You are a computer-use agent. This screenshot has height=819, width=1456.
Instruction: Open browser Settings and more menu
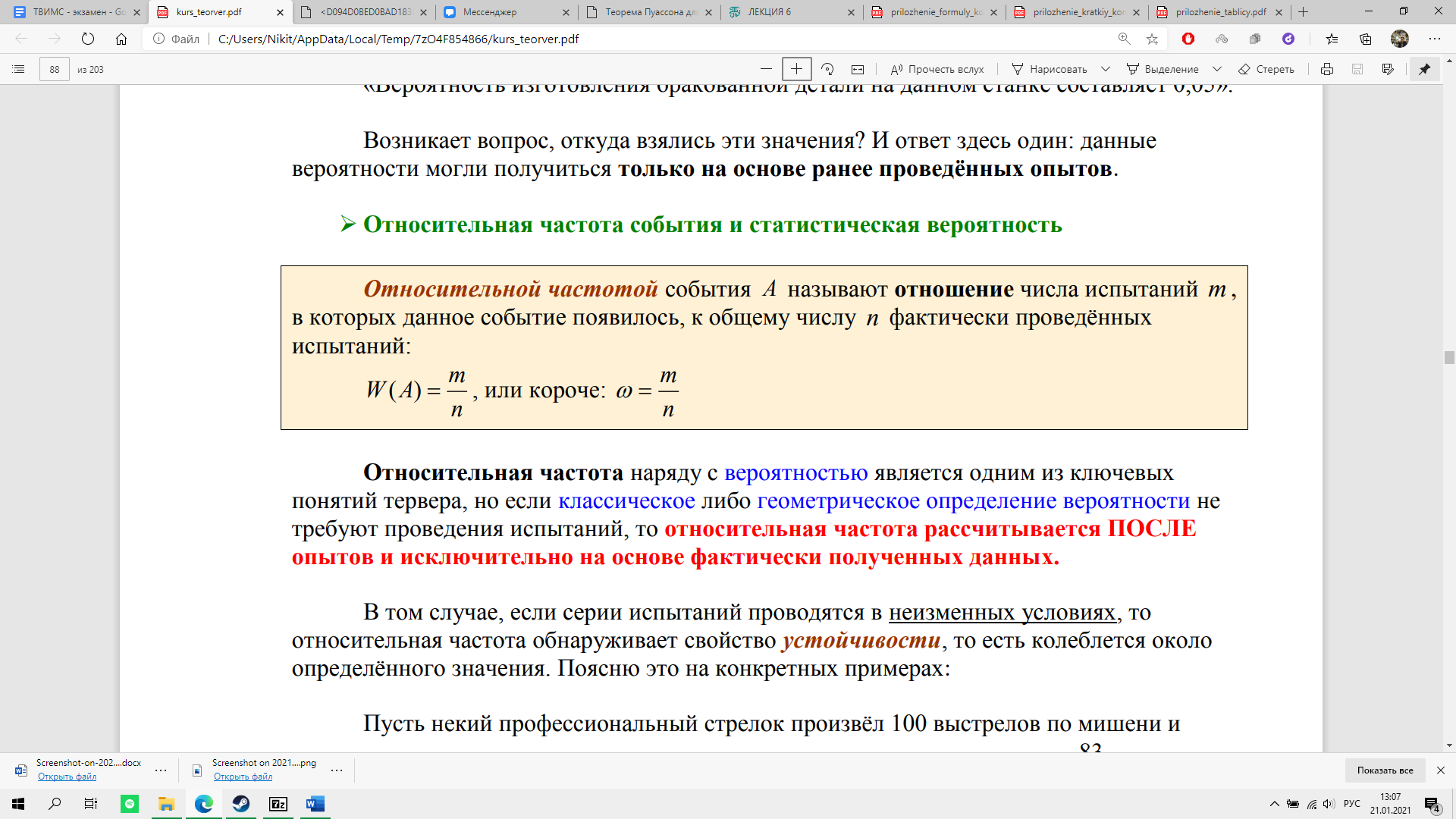point(1434,39)
